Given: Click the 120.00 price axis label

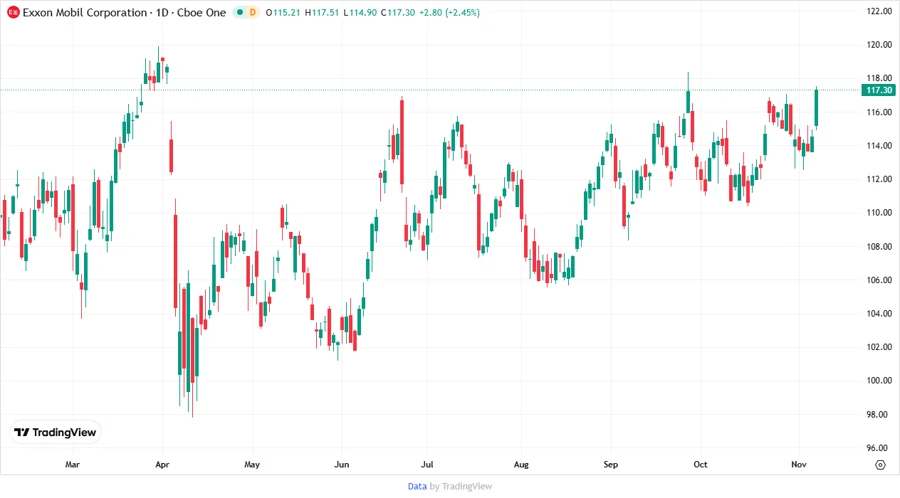Looking at the screenshot, I should click(879, 45).
